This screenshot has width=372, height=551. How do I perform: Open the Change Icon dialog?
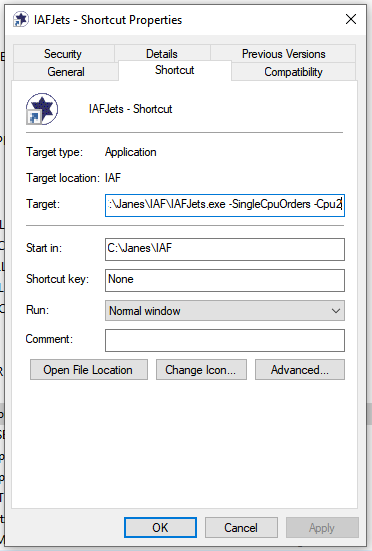point(201,370)
